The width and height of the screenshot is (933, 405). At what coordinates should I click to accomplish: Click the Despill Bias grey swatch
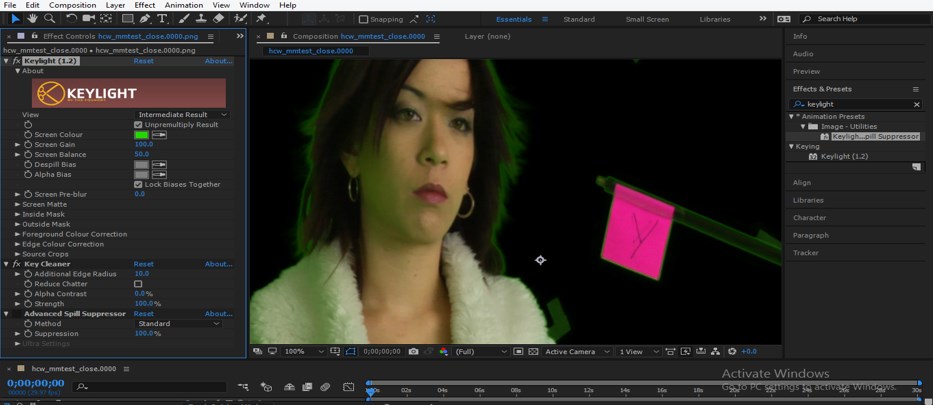[142, 165]
